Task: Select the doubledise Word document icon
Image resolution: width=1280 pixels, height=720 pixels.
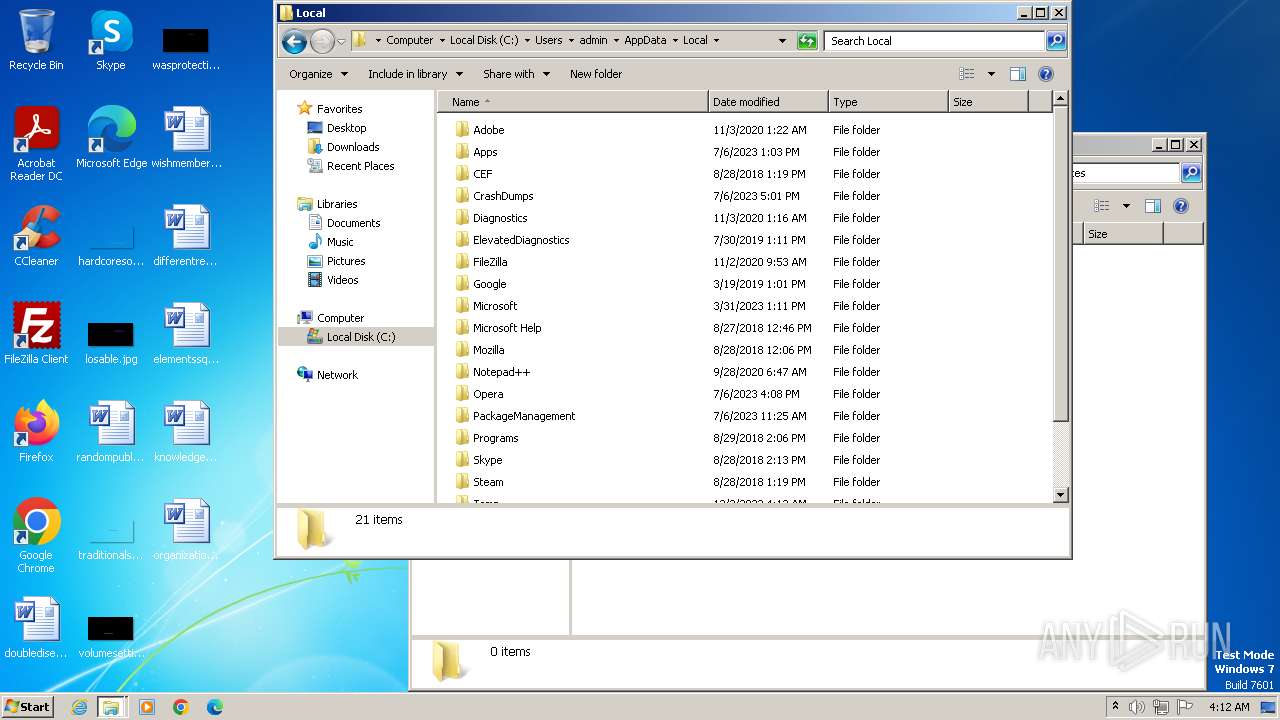Action: click(x=36, y=628)
